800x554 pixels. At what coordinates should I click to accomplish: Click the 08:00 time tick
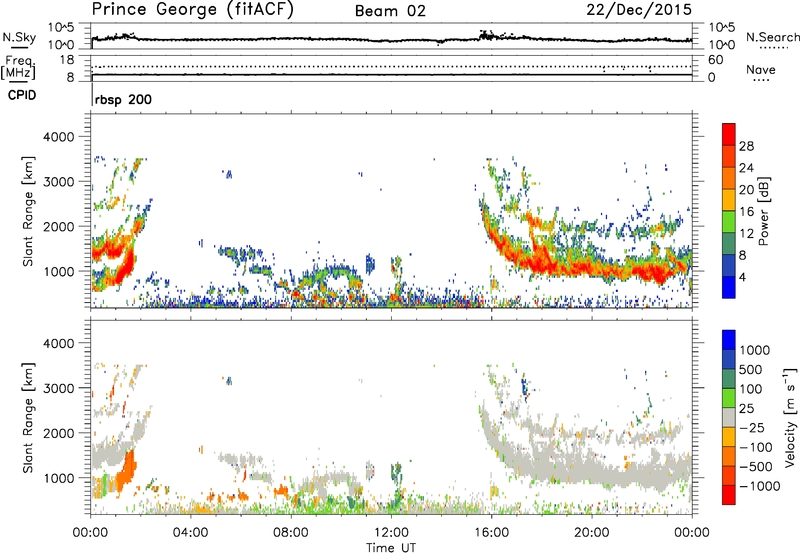[x=291, y=533]
